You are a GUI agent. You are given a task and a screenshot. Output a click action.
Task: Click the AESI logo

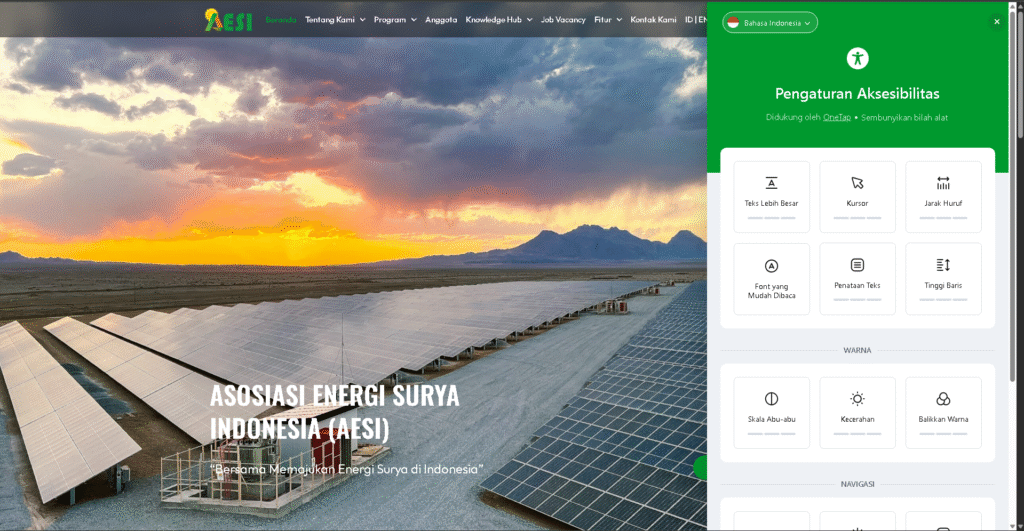(229, 20)
